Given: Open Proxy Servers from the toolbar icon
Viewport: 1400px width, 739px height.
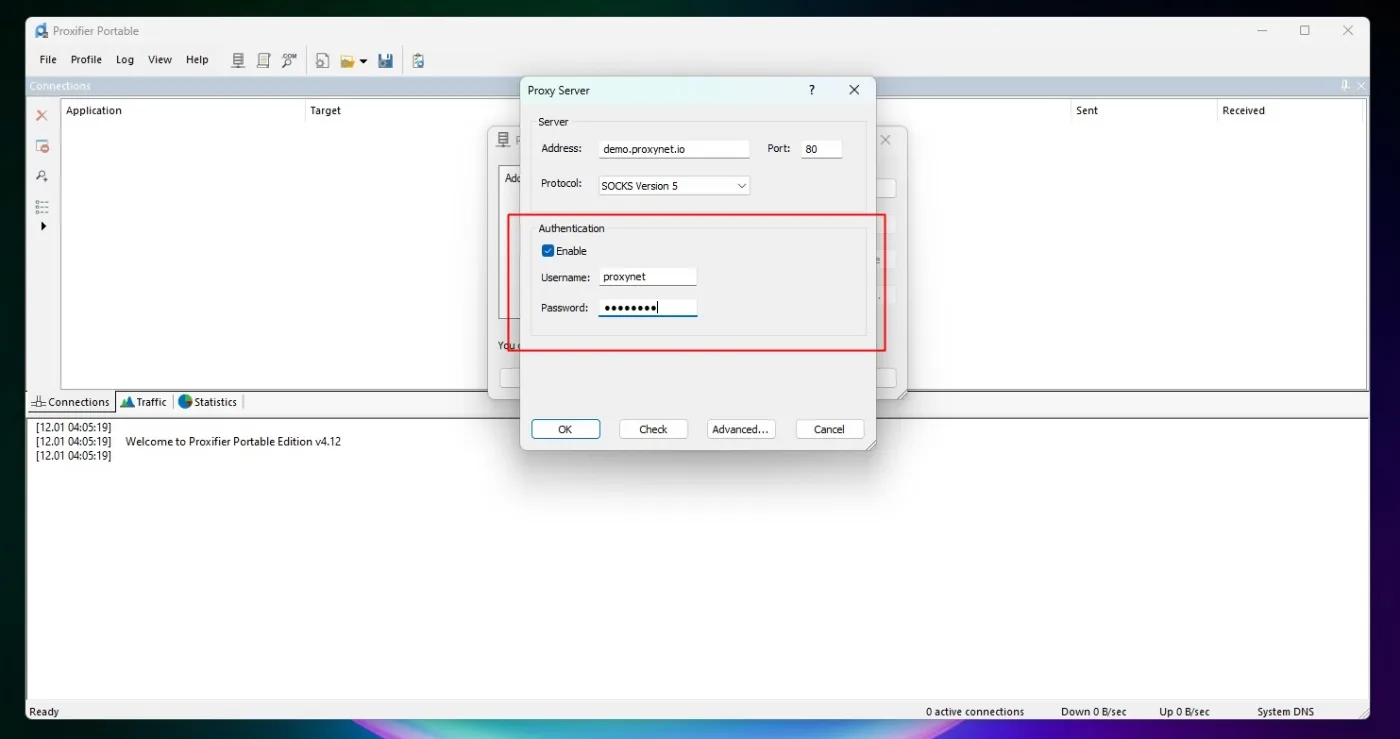Looking at the screenshot, I should (x=238, y=60).
